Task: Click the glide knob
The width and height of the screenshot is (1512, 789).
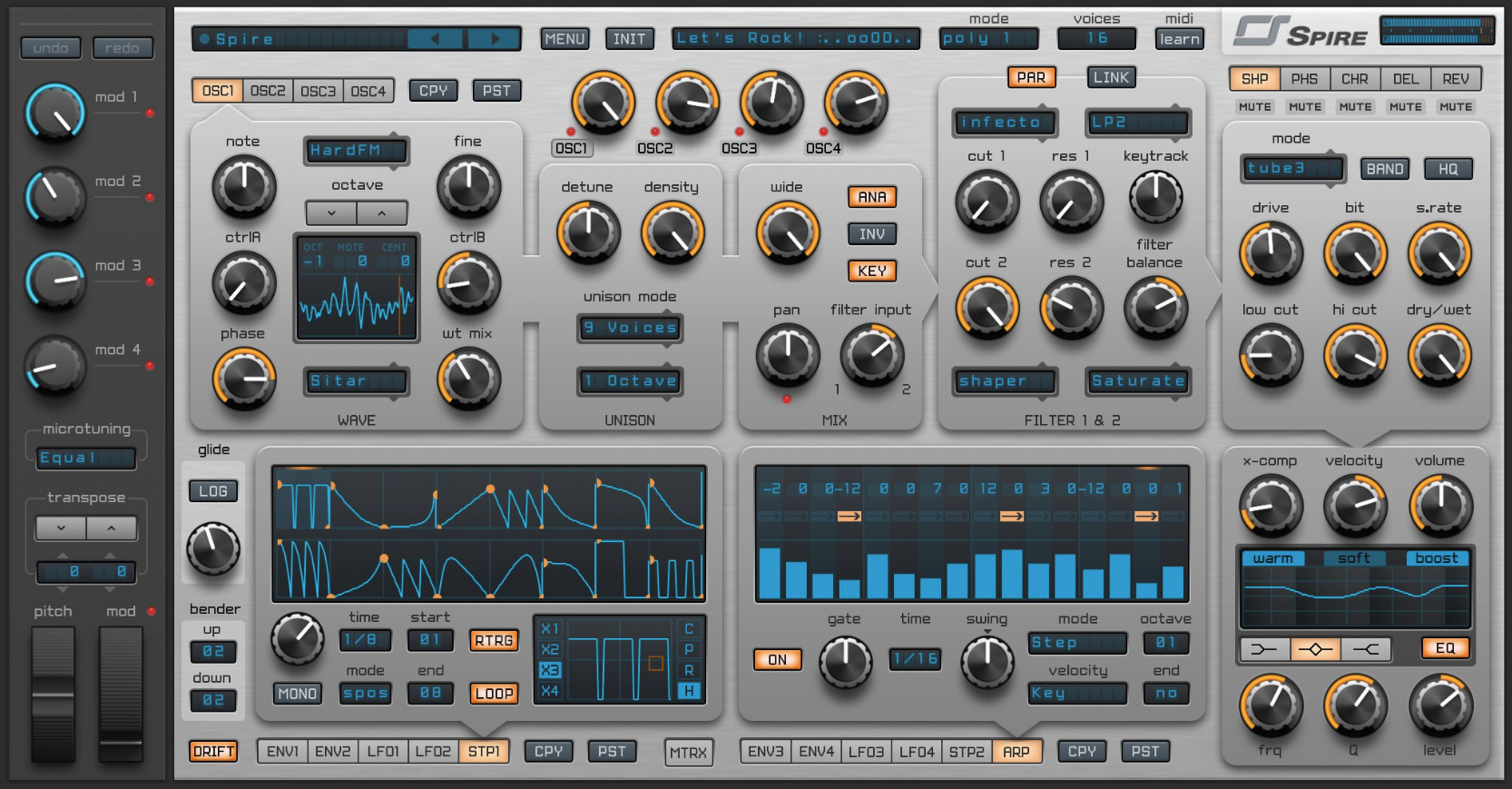Action: 213,548
